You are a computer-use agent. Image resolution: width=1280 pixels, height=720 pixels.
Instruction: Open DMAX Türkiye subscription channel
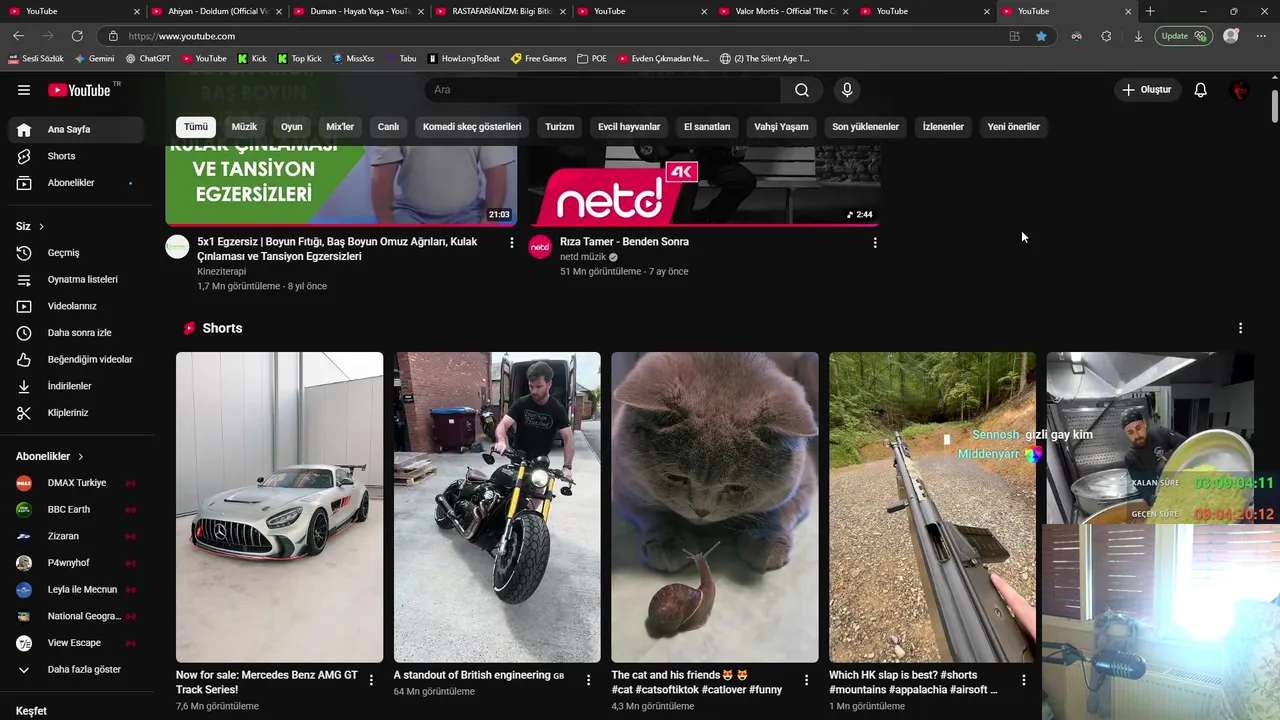(76, 483)
